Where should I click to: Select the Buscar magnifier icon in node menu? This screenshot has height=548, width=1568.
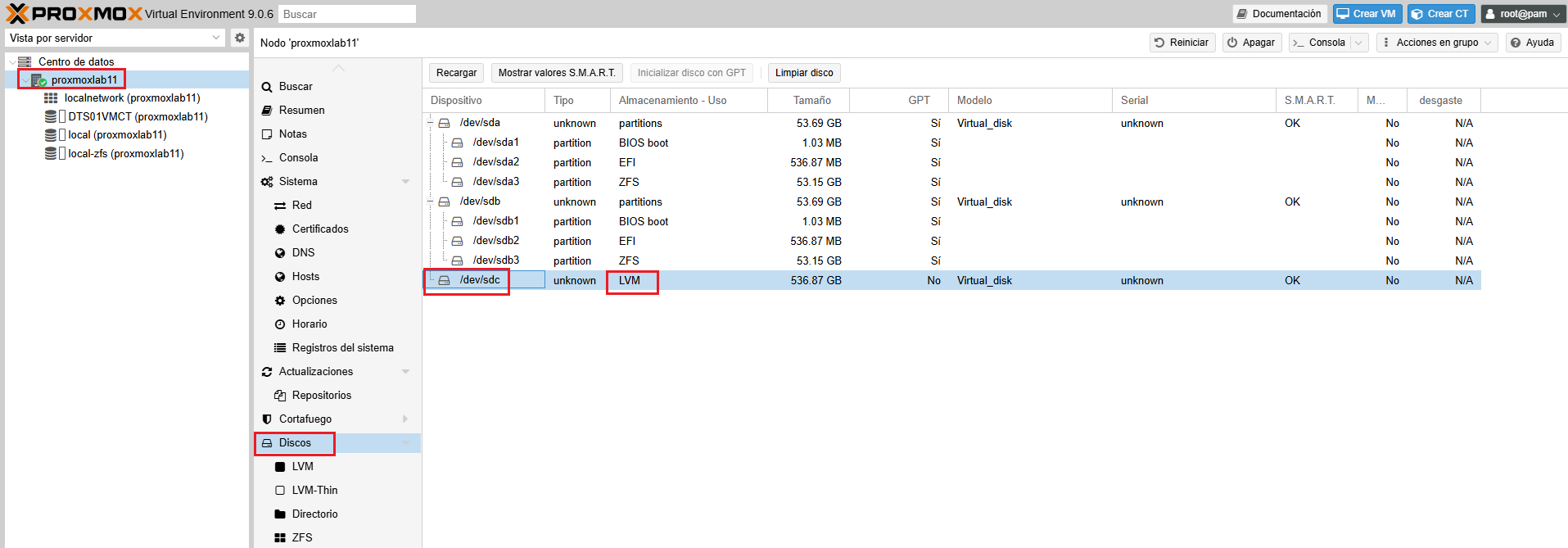(x=267, y=87)
